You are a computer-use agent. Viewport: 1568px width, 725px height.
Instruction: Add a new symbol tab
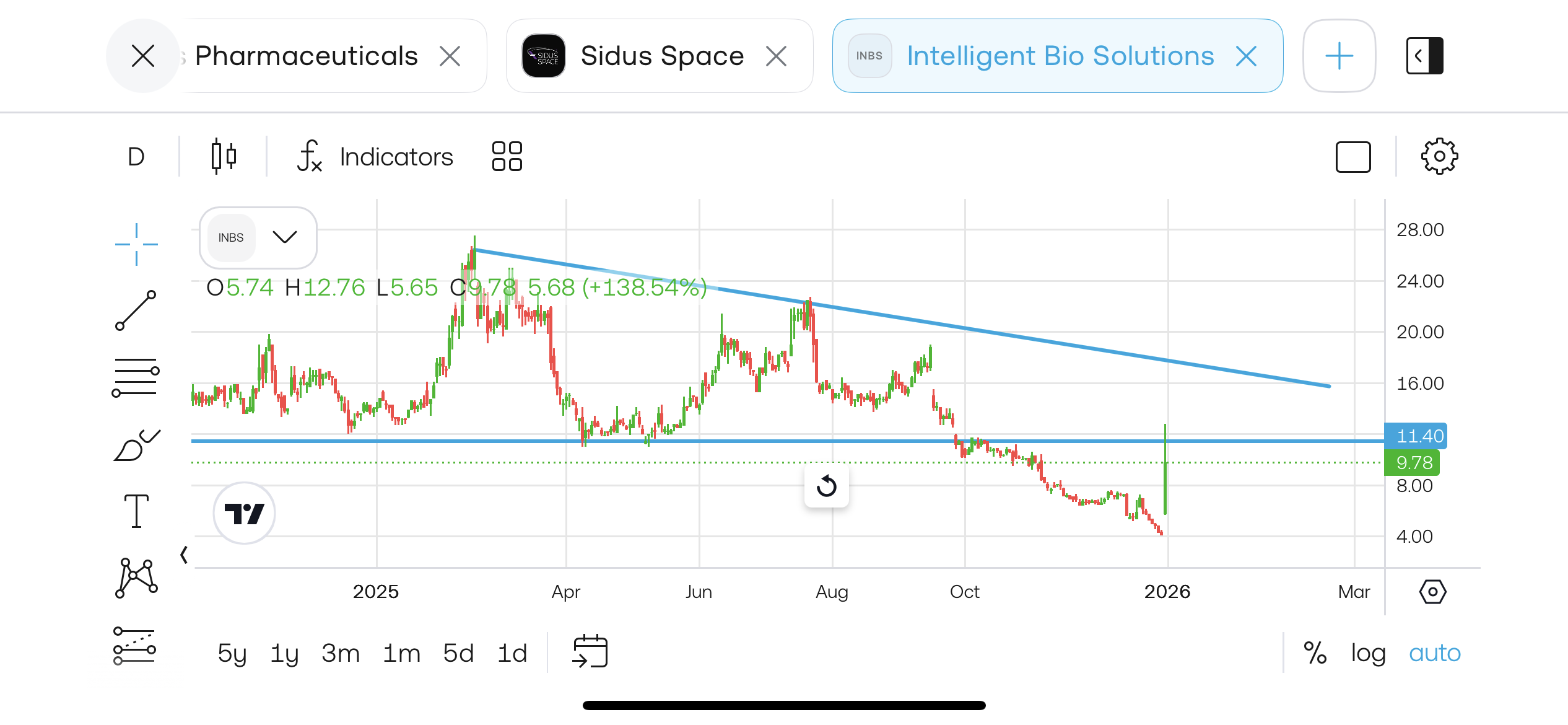click(1339, 56)
